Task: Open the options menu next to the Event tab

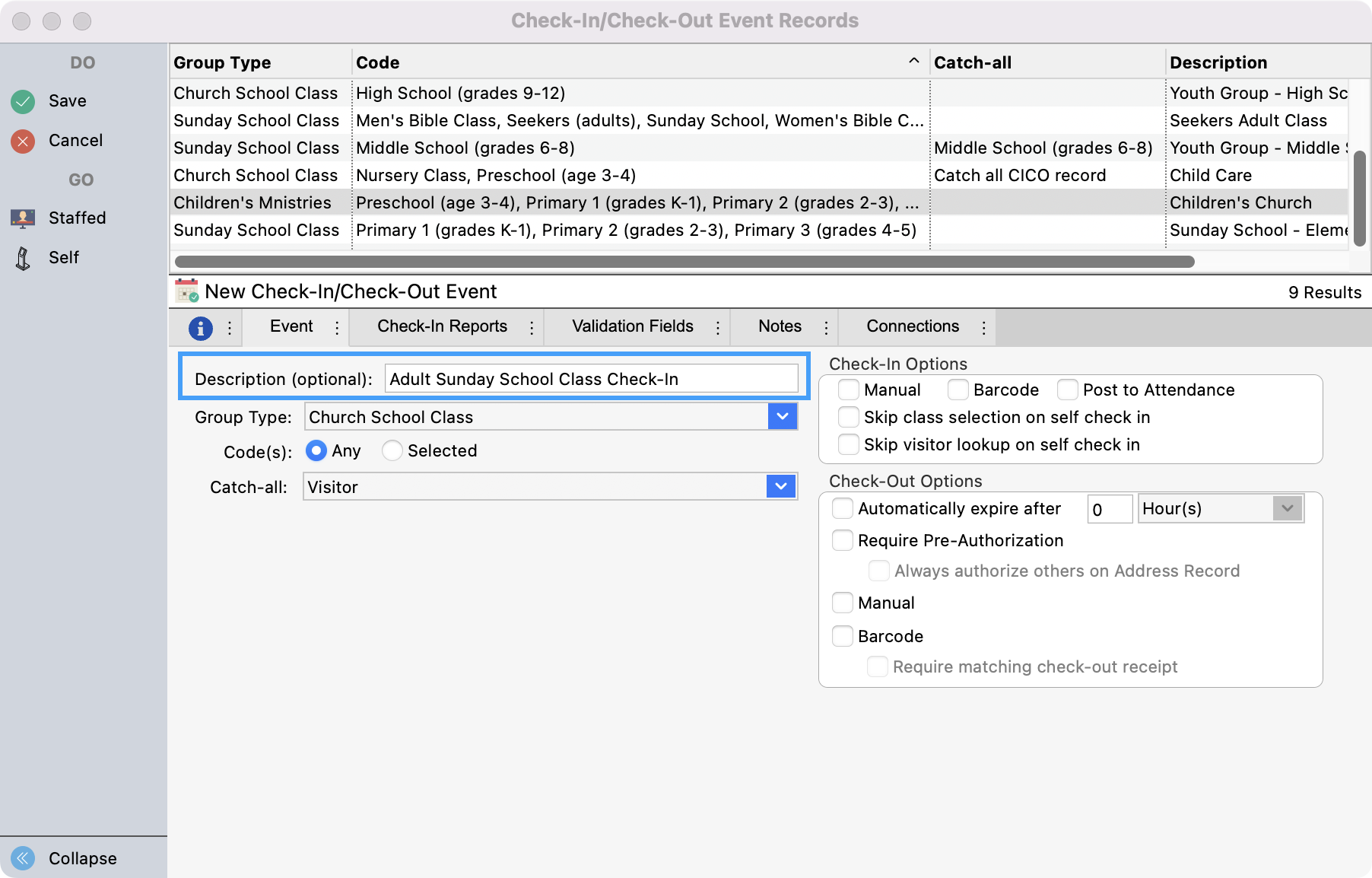Action: pyautogui.click(x=337, y=326)
